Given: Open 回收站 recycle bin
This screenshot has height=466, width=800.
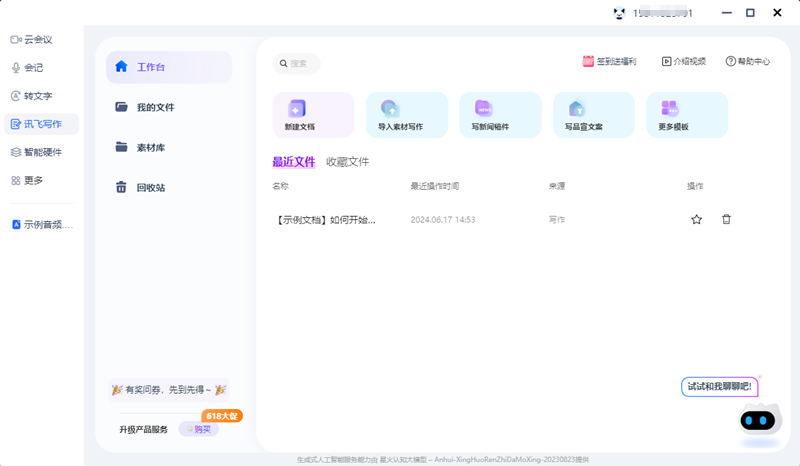Looking at the screenshot, I should pyautogui.click(x=140, y=187).
